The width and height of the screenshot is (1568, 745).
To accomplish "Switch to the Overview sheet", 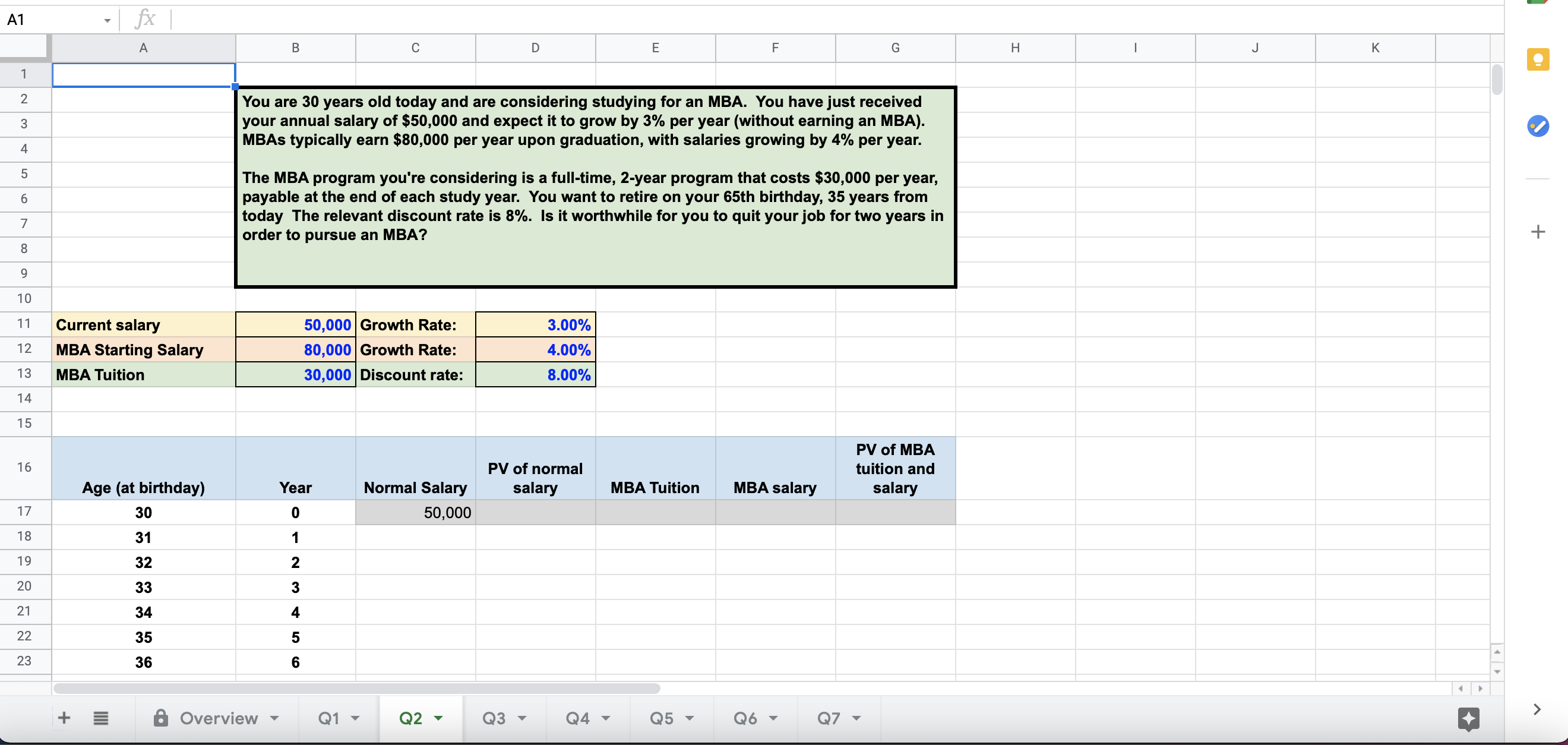I will 219,718.
